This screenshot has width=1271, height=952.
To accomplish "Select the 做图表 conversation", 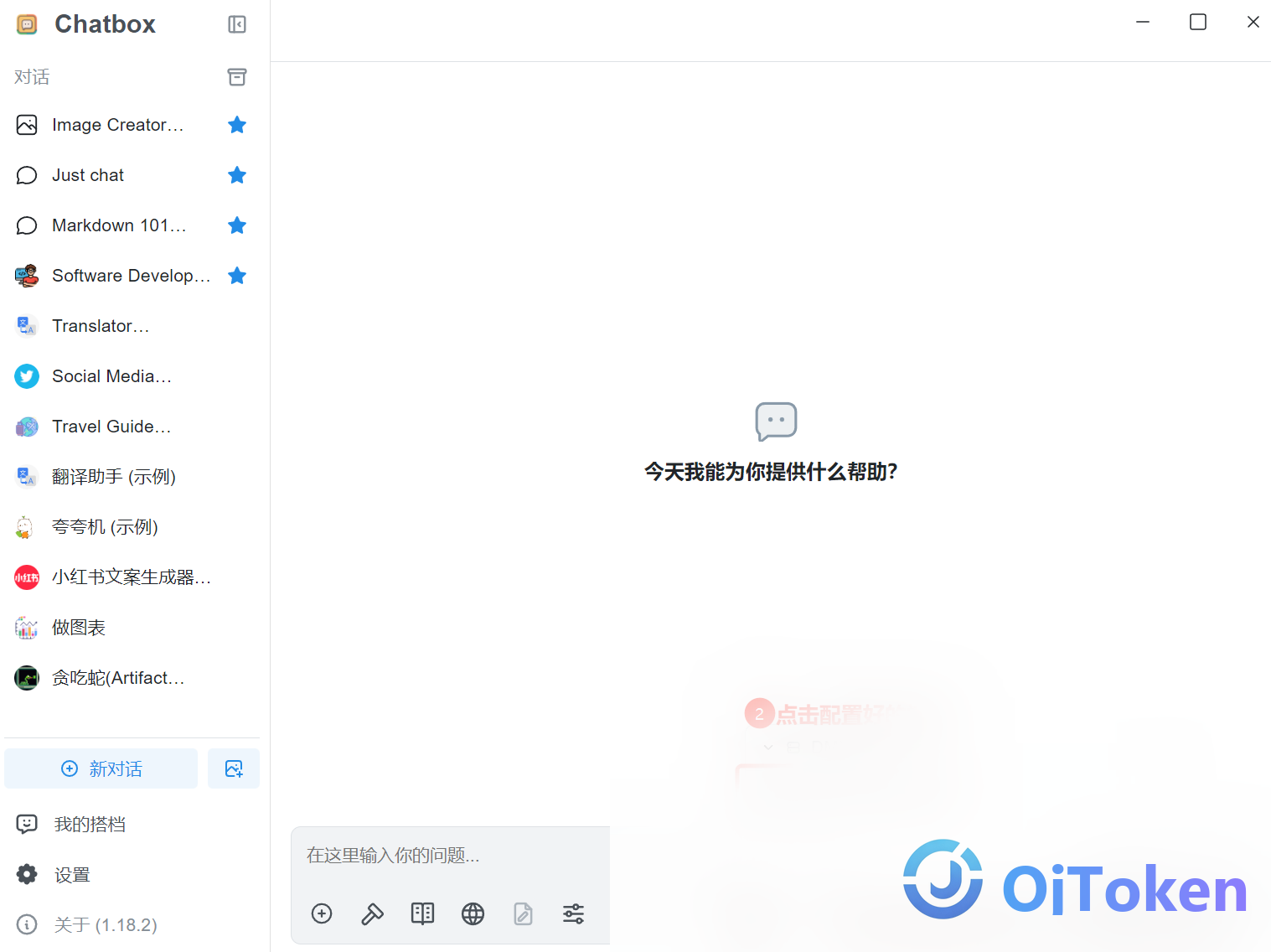I will click(132, 628).
